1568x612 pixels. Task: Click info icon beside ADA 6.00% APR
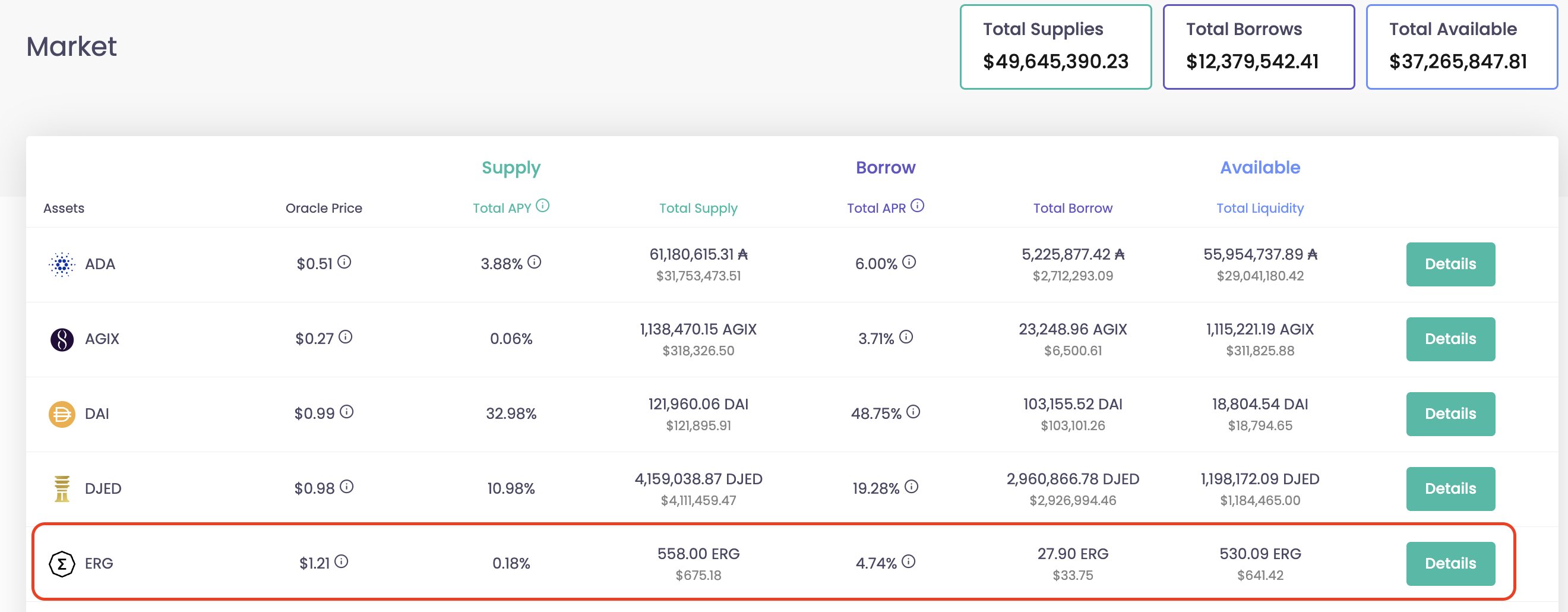[x=909, y=263]
